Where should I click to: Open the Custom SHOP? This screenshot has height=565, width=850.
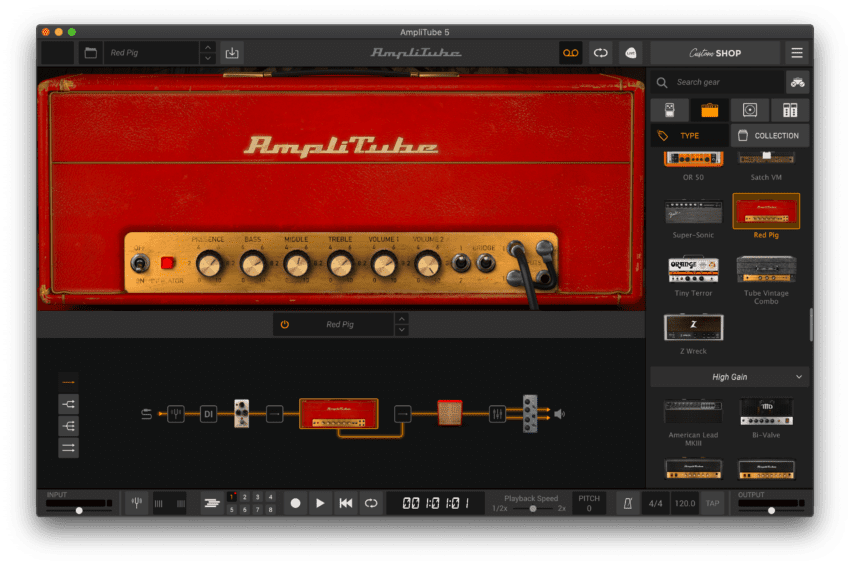point(715,53)
